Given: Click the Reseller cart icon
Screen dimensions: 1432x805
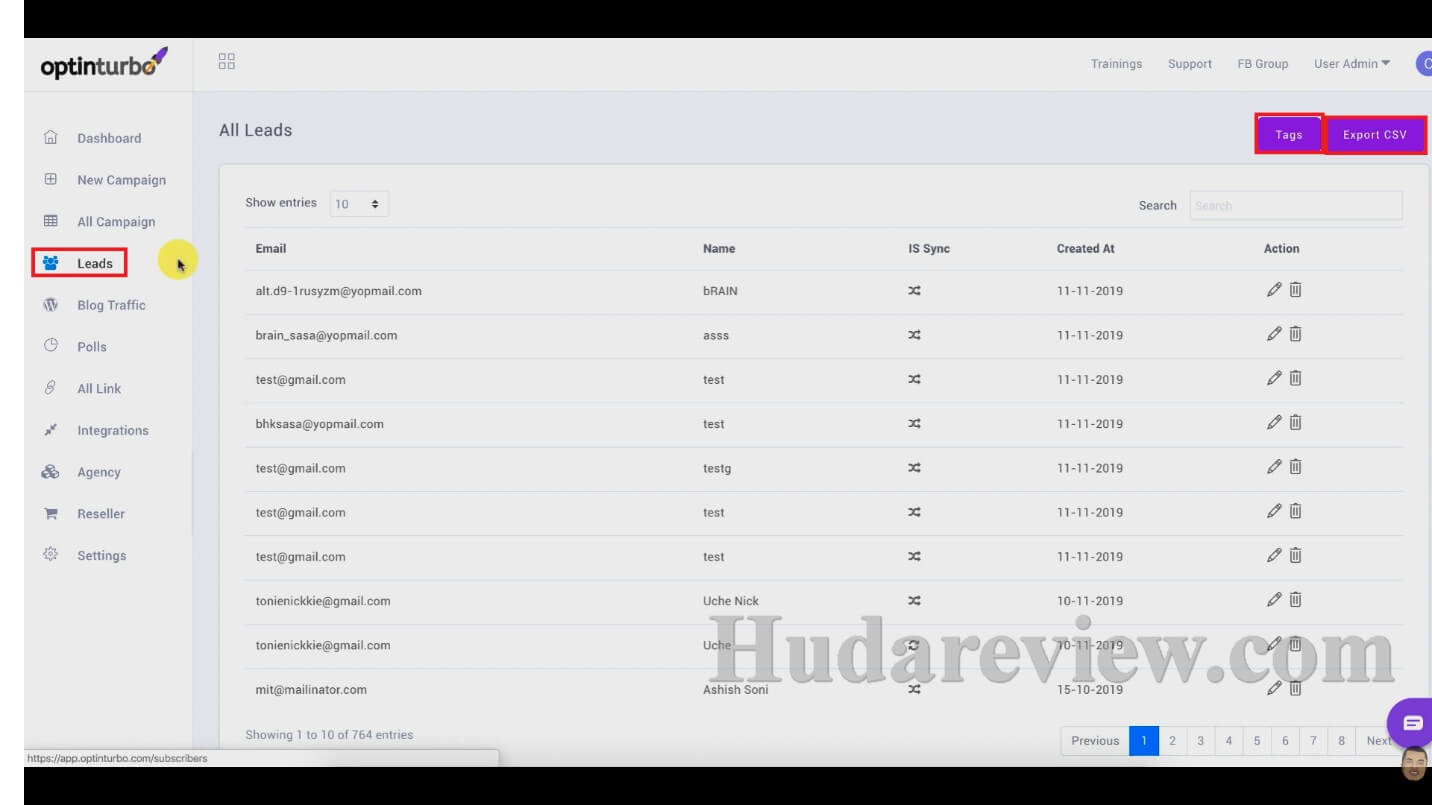Looking at the screenshot, I should (51, 513).
